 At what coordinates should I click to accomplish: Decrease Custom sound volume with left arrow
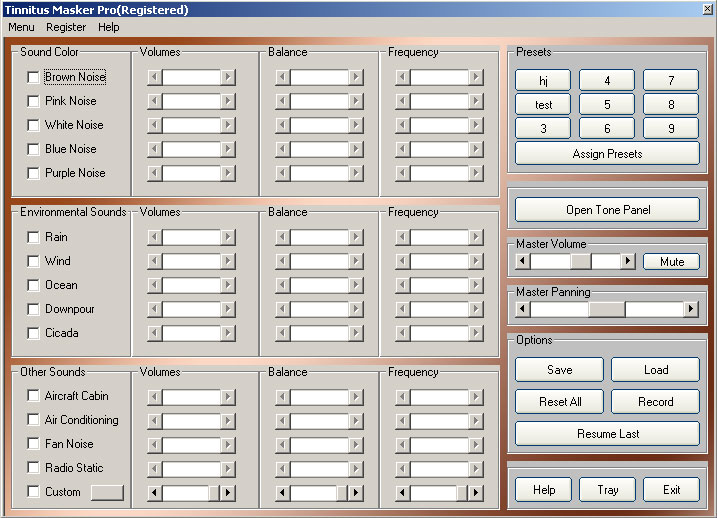(154, 492)
